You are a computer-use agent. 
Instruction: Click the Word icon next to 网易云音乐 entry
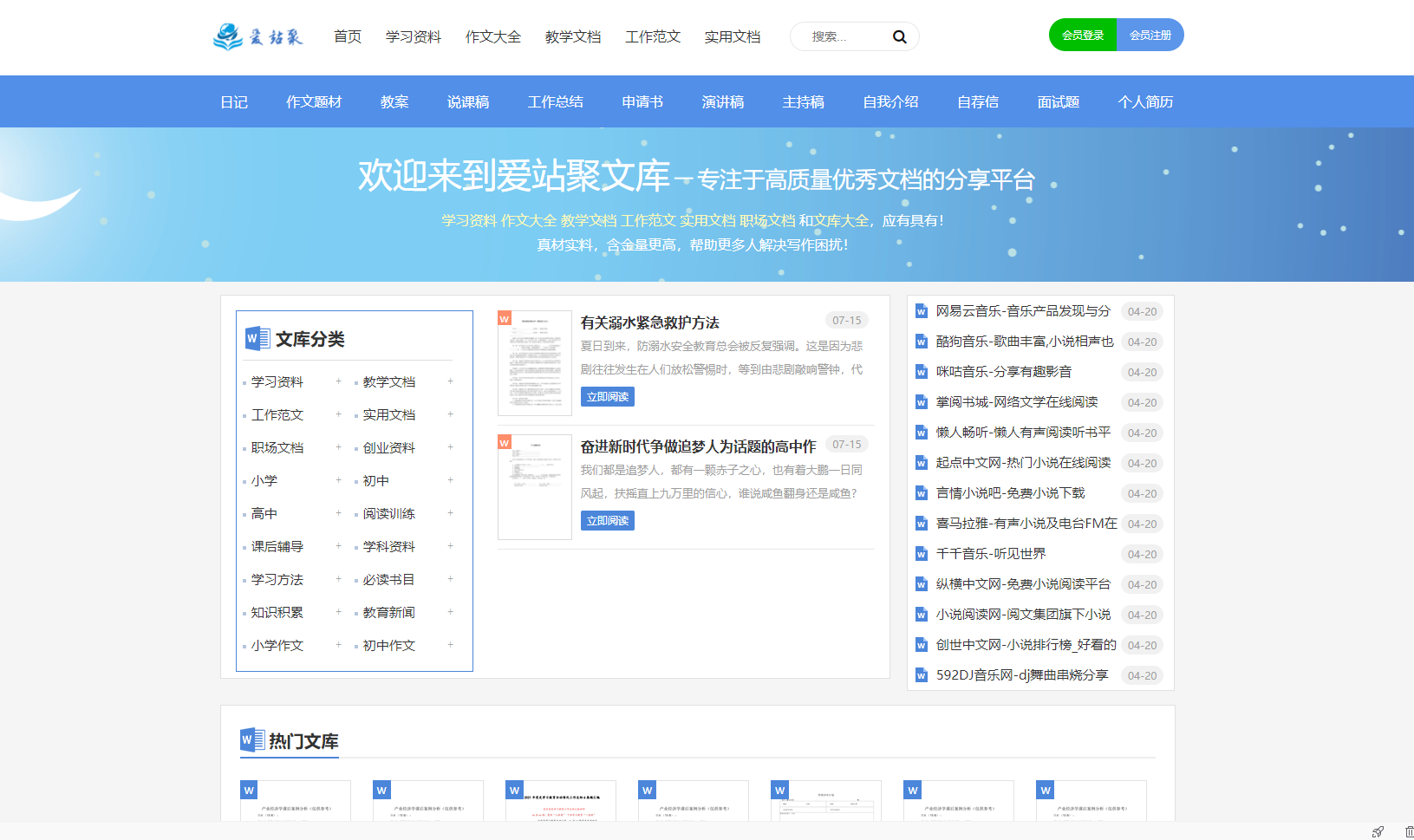(921, 311)
